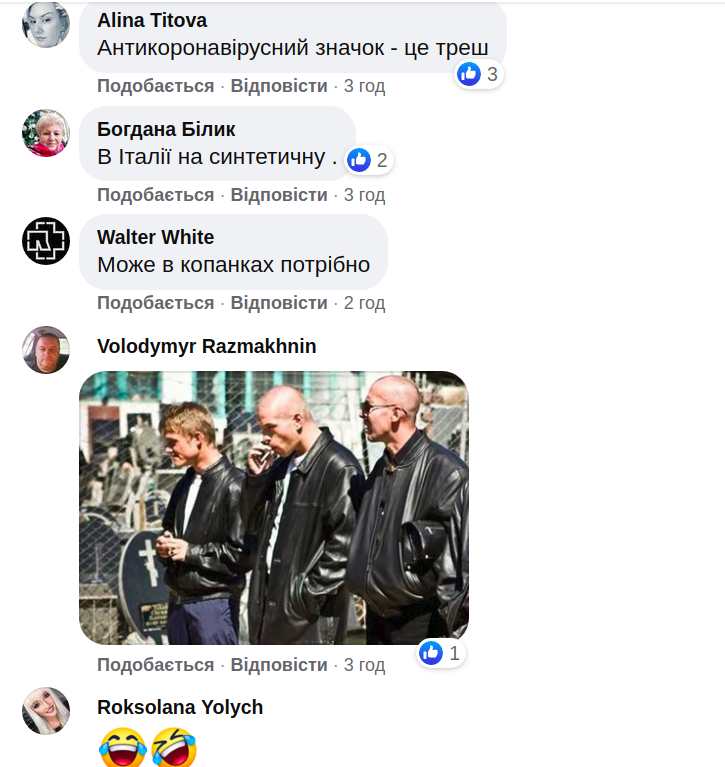Open Walter White's Rammstein logo avatar
725x767 pixels.
tap(46, 241)
